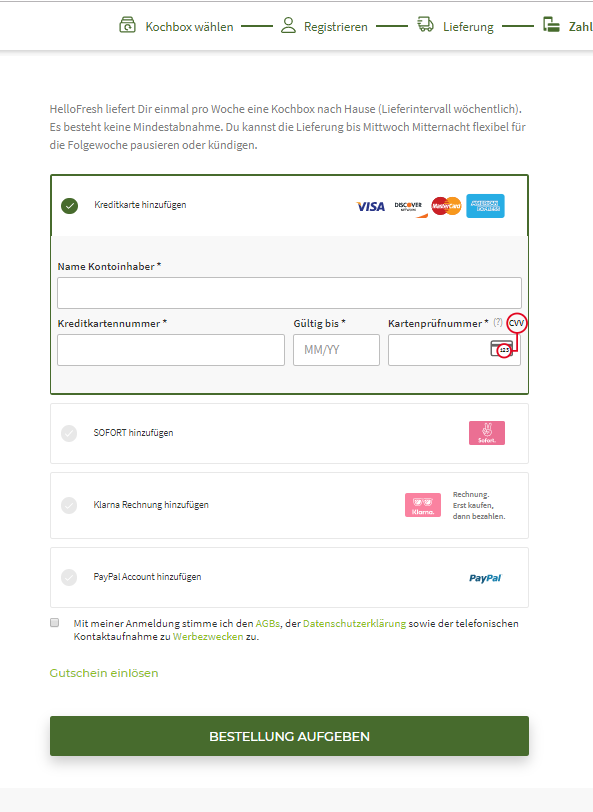
Task: Click the pink Sofort logo
Action: click(487, 433)
